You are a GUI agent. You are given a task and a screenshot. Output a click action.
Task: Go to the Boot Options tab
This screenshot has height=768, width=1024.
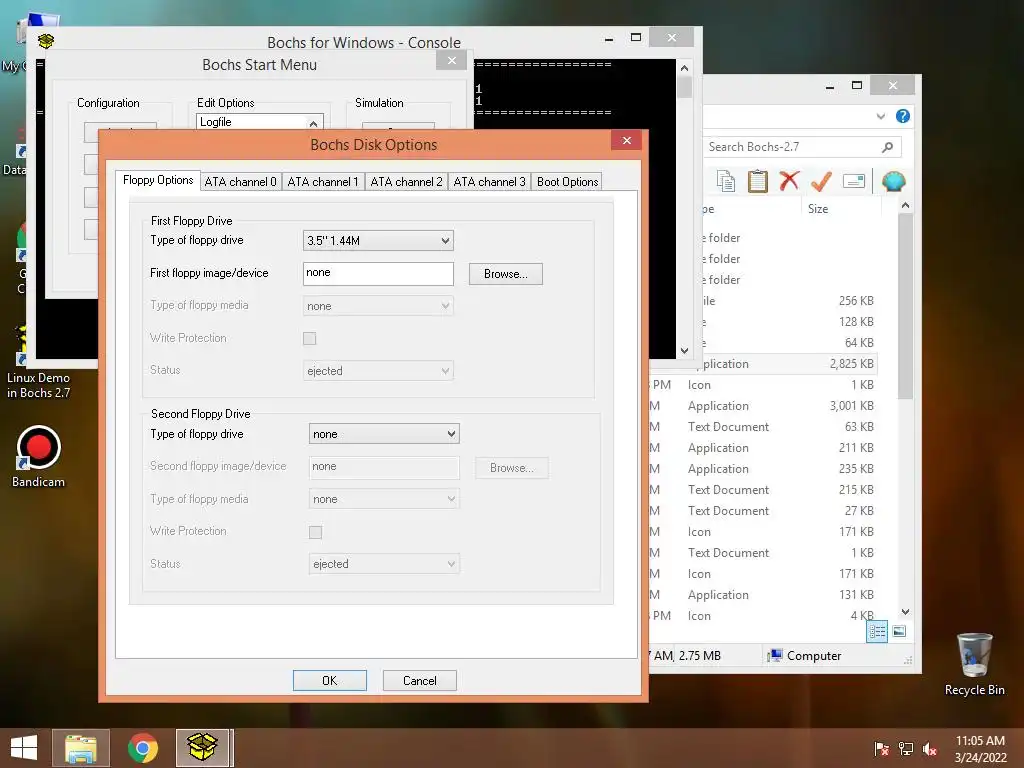568,182
